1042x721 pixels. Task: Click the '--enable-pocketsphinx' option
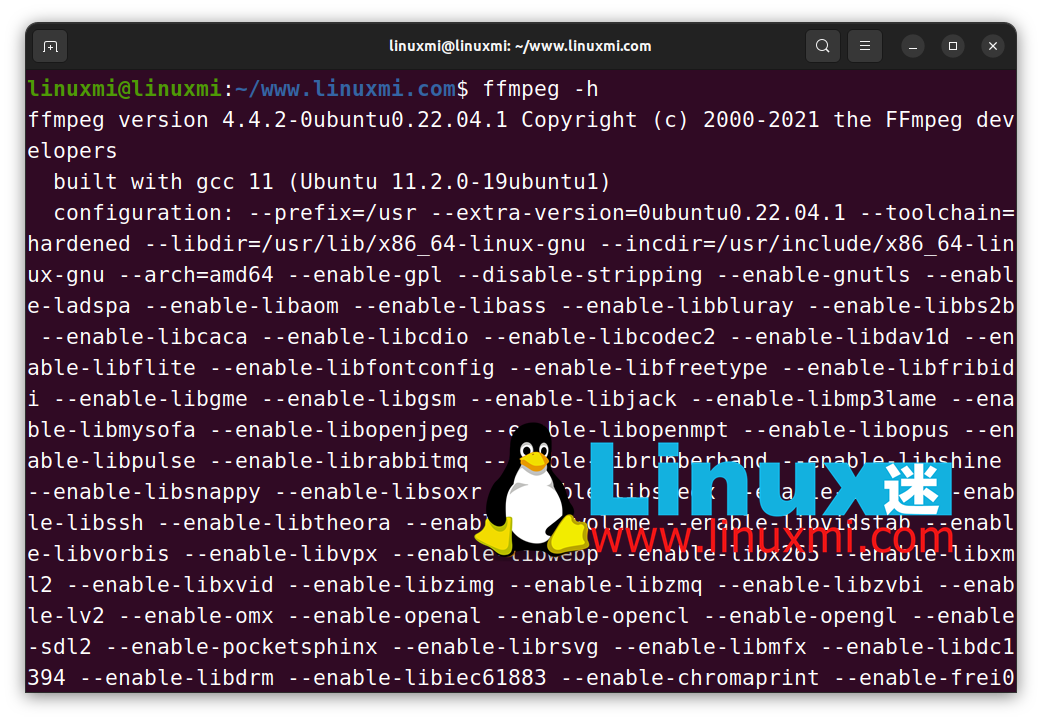[x=242, y=647]
